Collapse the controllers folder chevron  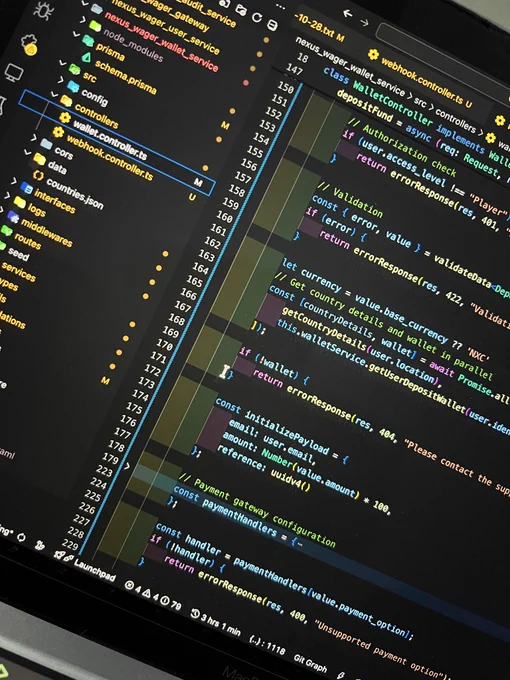[54, 94]
